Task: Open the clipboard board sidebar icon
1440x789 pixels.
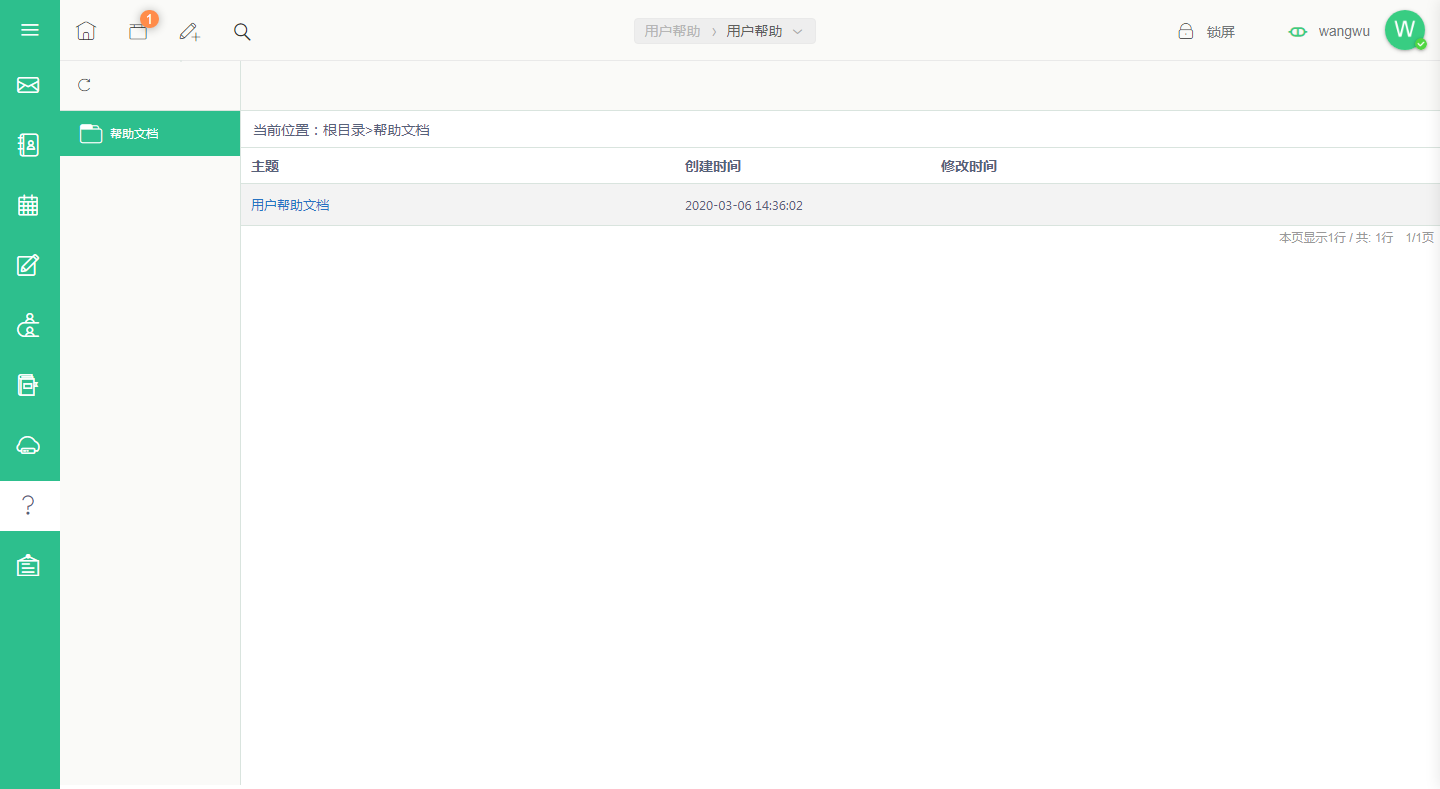Action: pos(28,565)
